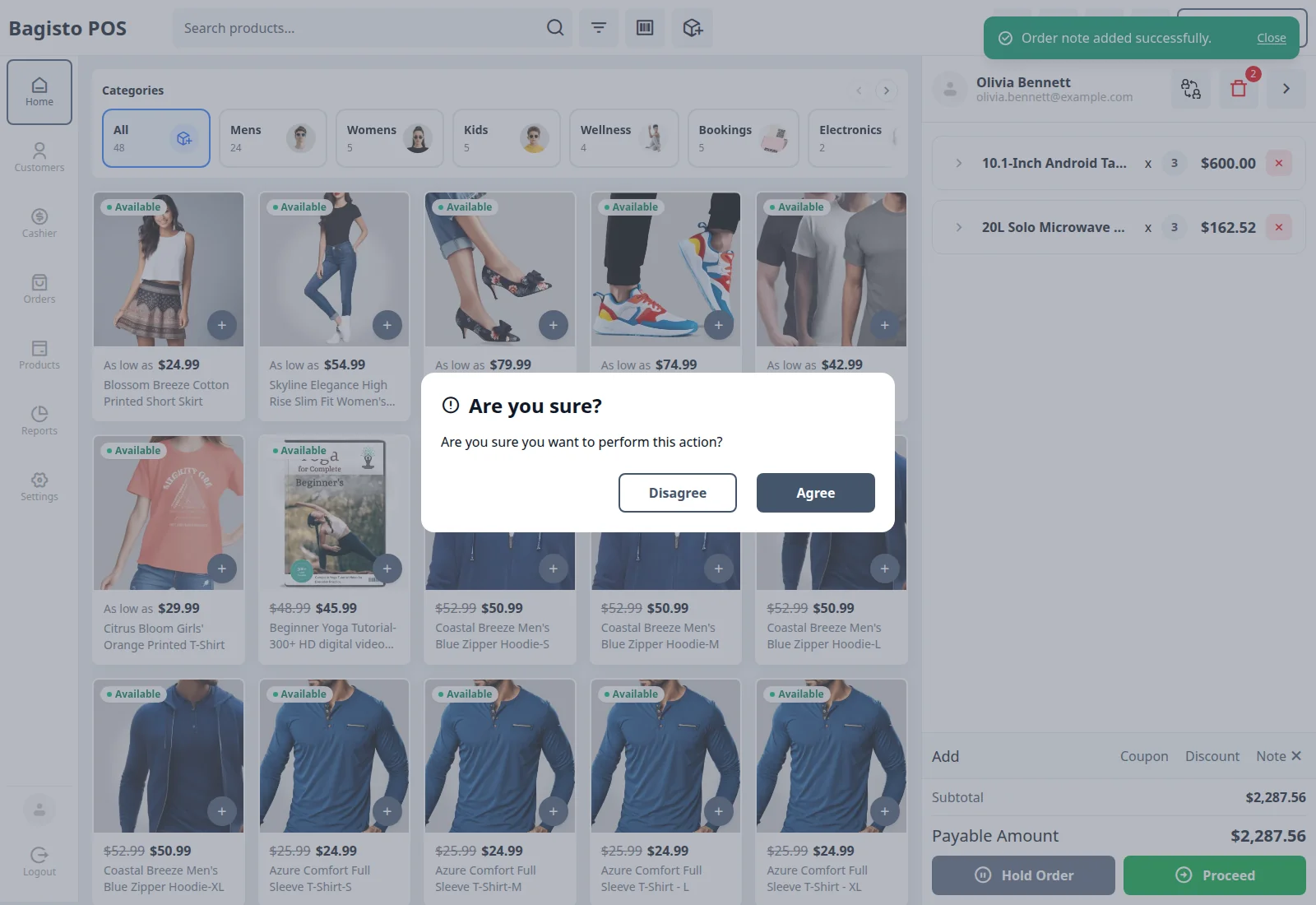
Task: Select the Wellness category tab
Action: pos(623,138)
